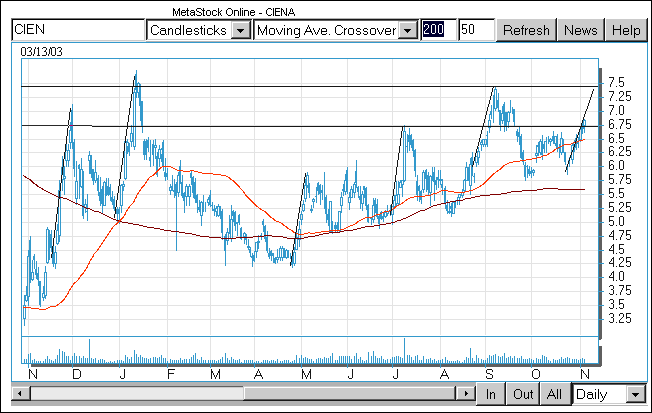
Task: Click the 6.75 price axis label
Action: pyautogui.click(x=620, y=124)
